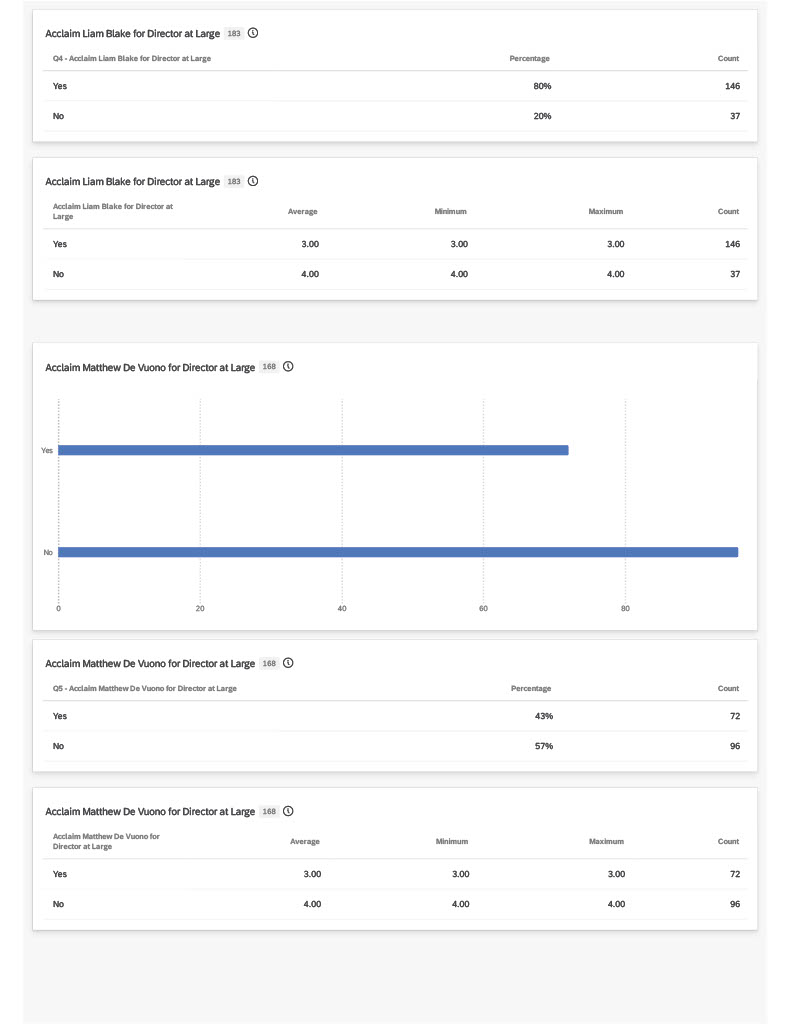Screen dimensions: 791x1024
Task: Click Minimum column header in the De Vuono stats table
Action: (451, 841)
